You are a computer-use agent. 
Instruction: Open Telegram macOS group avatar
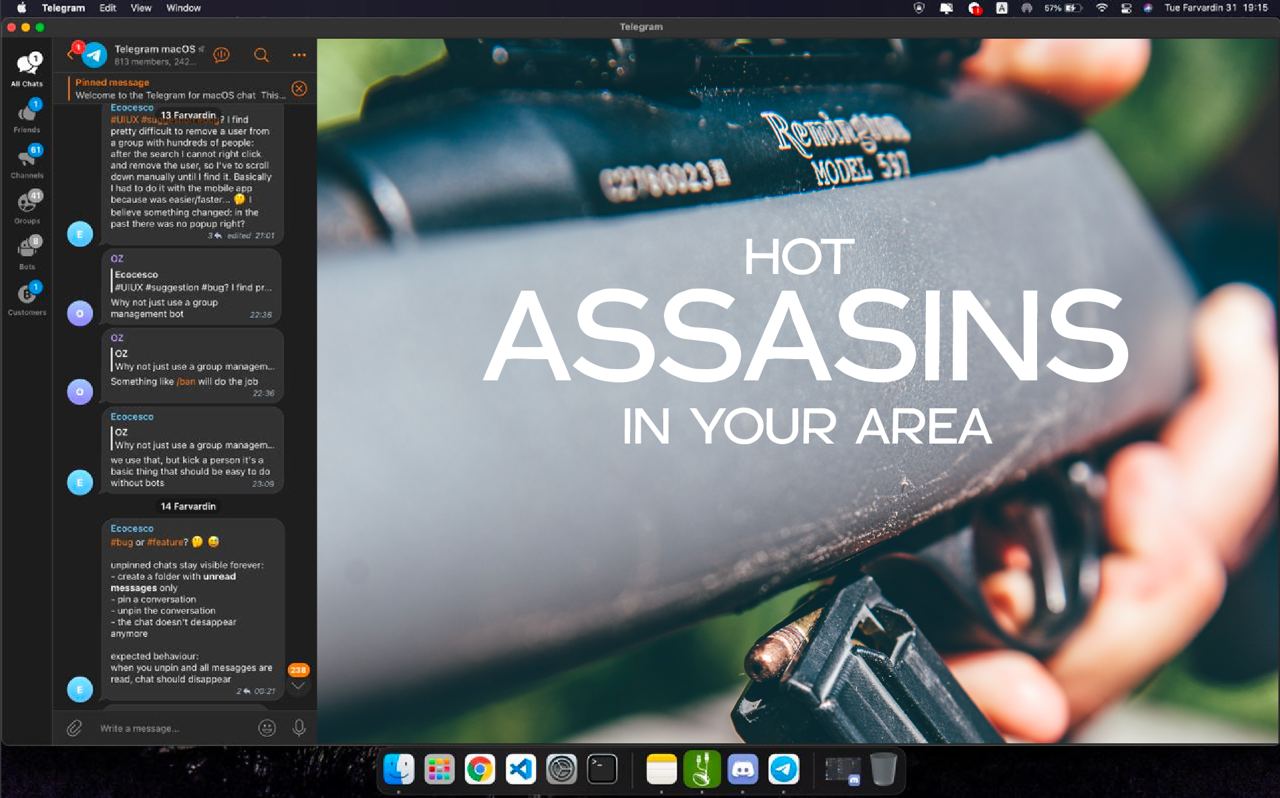(95, 55)
